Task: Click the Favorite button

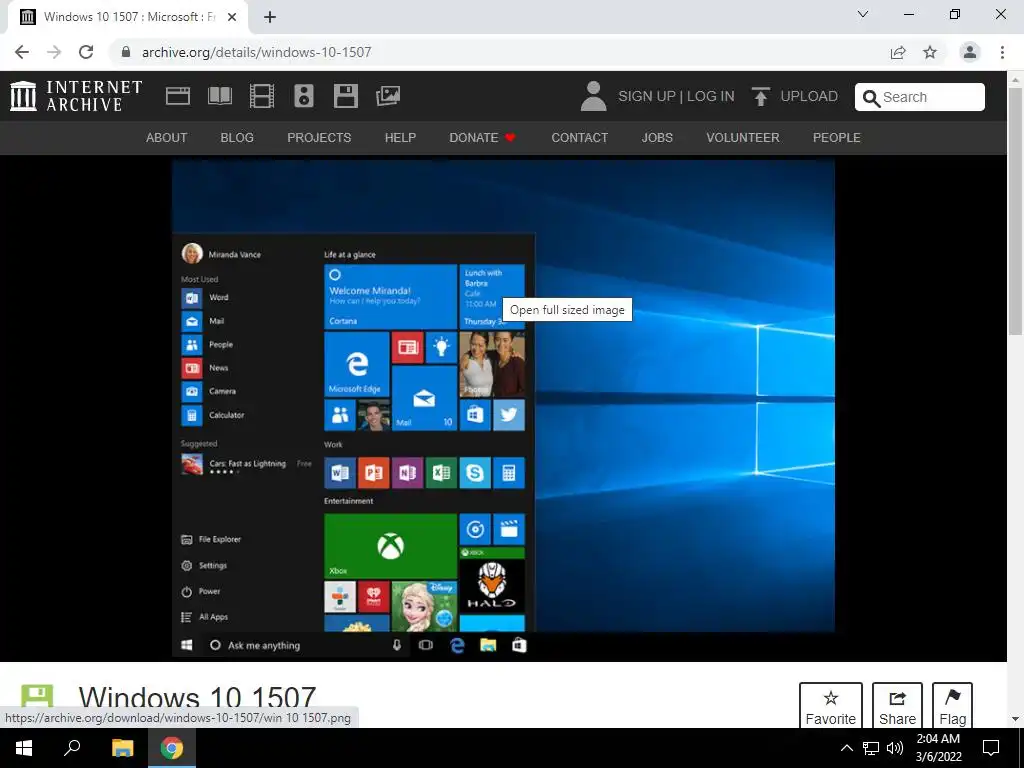Action: 831,705
